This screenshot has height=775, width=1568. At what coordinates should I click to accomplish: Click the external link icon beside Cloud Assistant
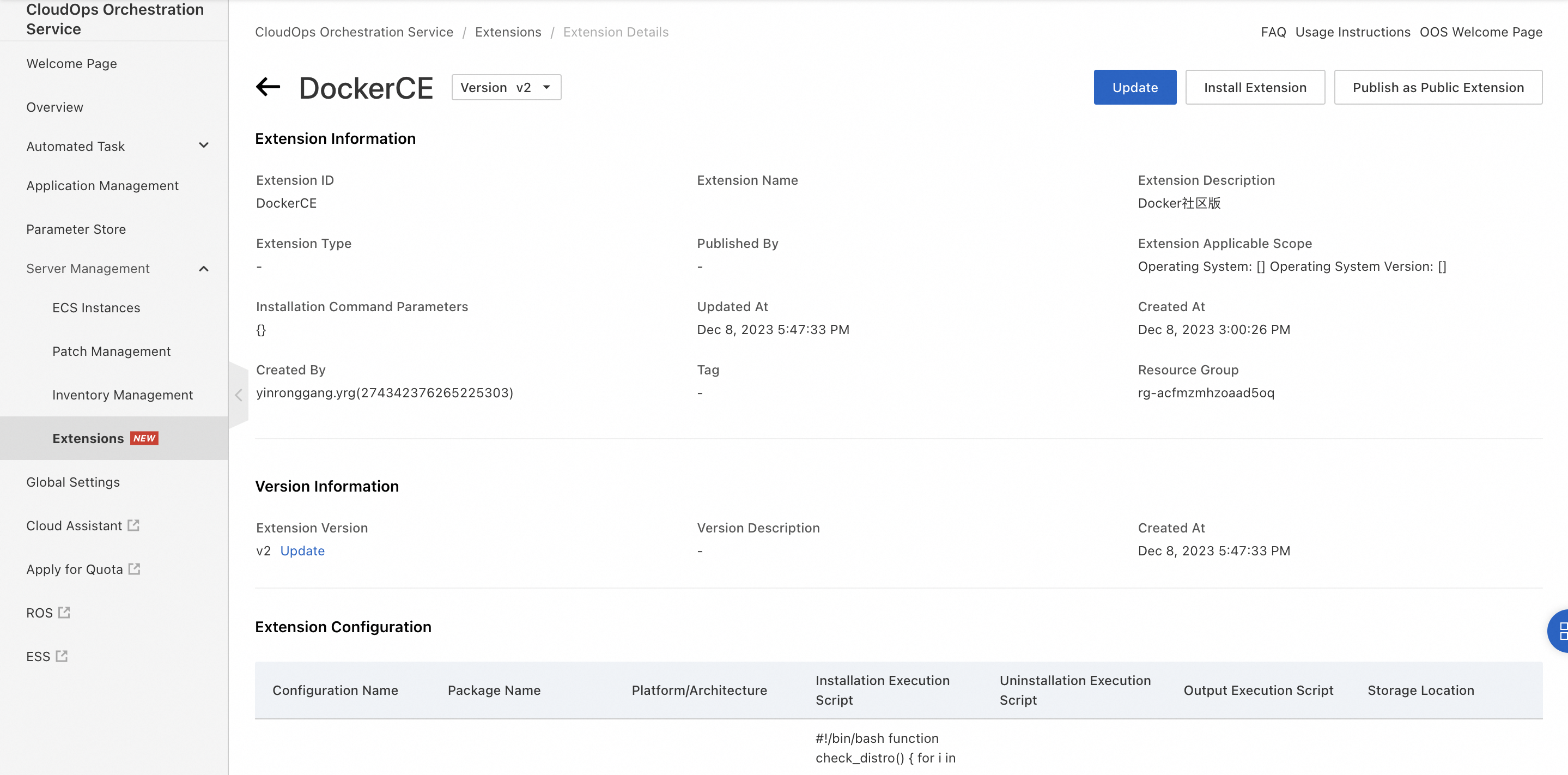[134, 525]
